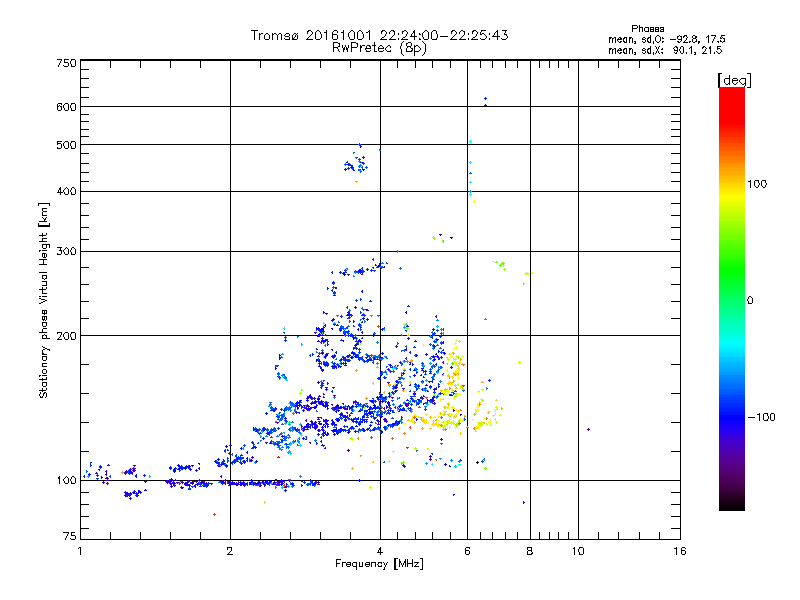
Task: Click the y-axis tick label '300'
Action: (66, 252)
